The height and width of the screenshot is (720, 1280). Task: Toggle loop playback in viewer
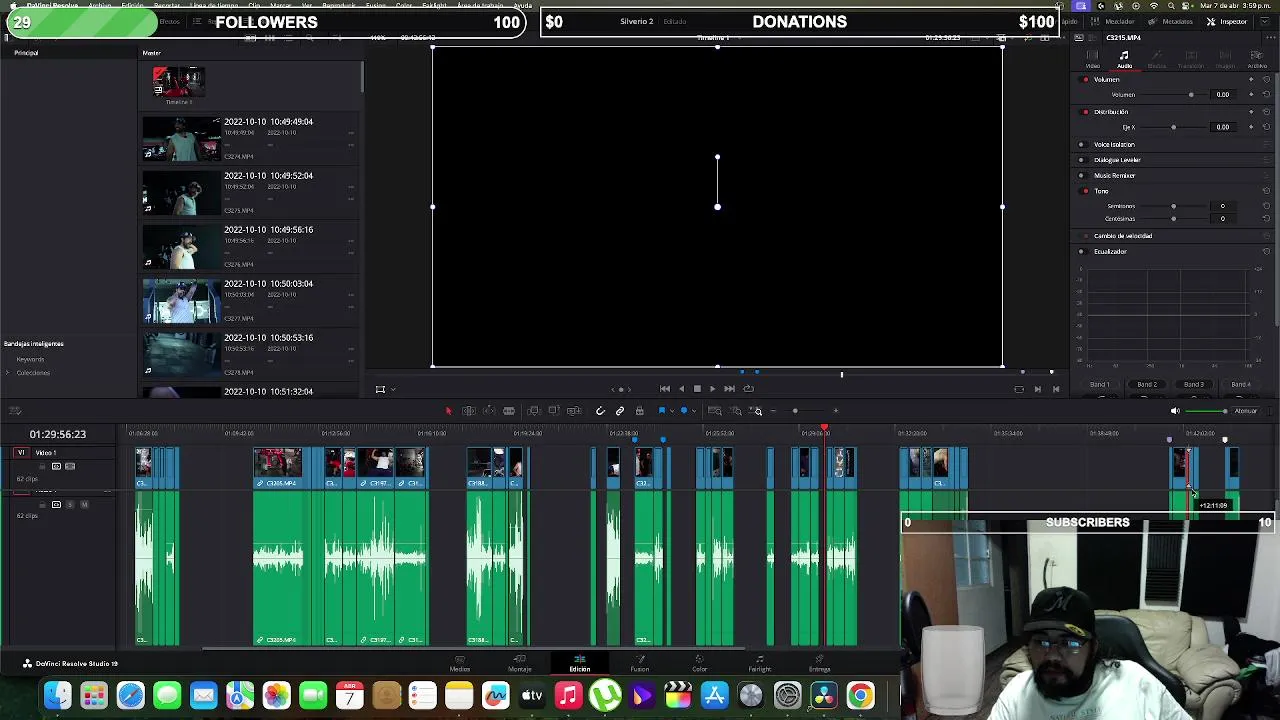coord(748,389)
